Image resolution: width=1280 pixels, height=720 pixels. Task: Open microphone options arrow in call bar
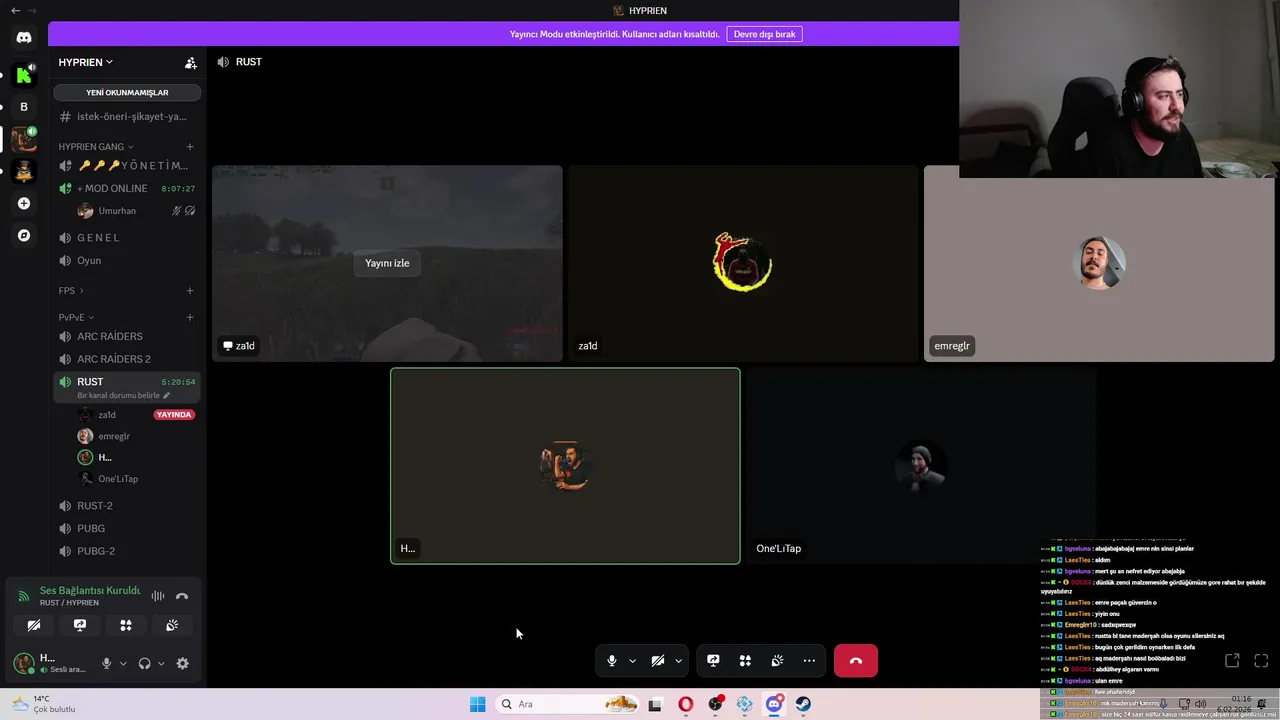click(x=632, y=661)
